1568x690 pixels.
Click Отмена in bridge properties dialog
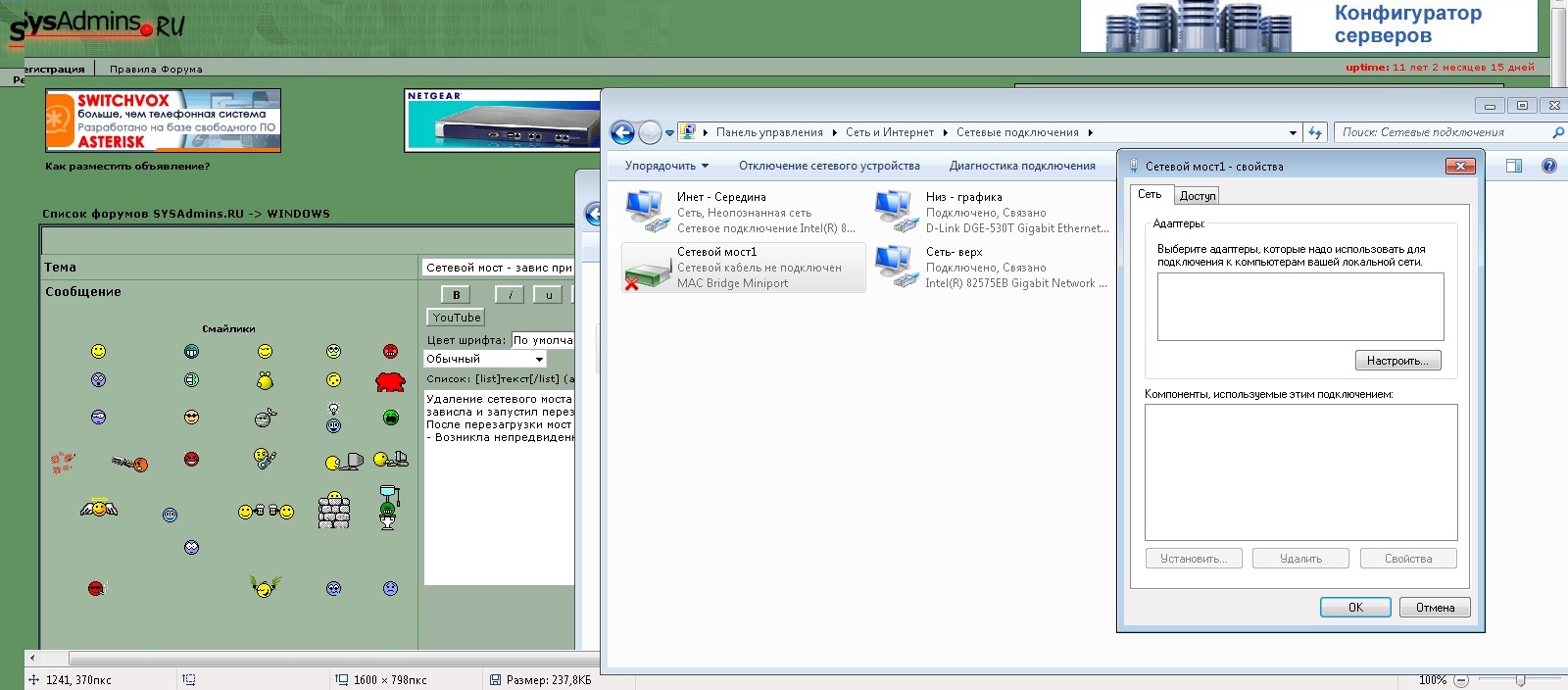[1435, 608]
